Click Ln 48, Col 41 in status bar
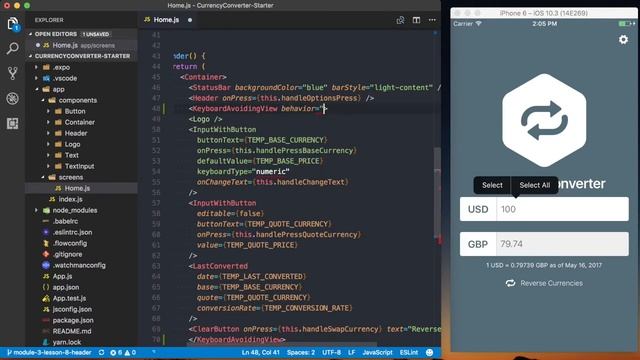Image resolution: width=640 pixels, height=360 pixels. tap(260, 352)
